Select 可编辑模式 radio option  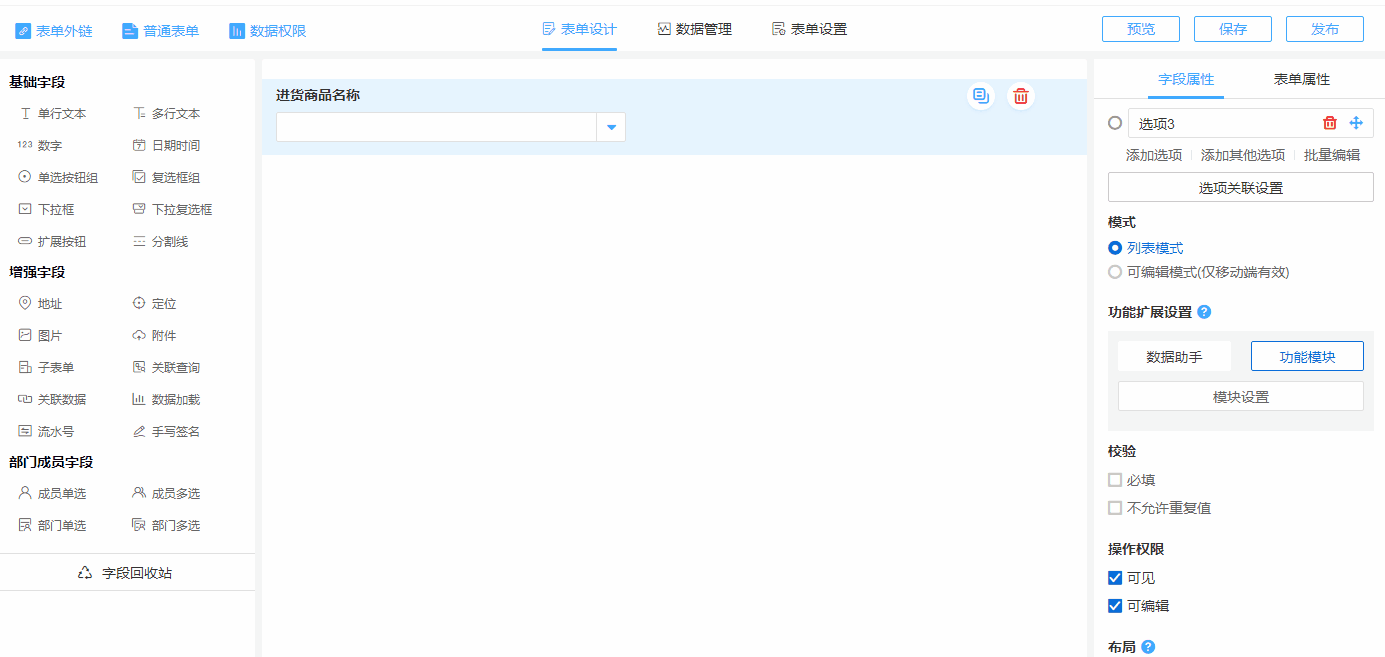coord(1115,272)
